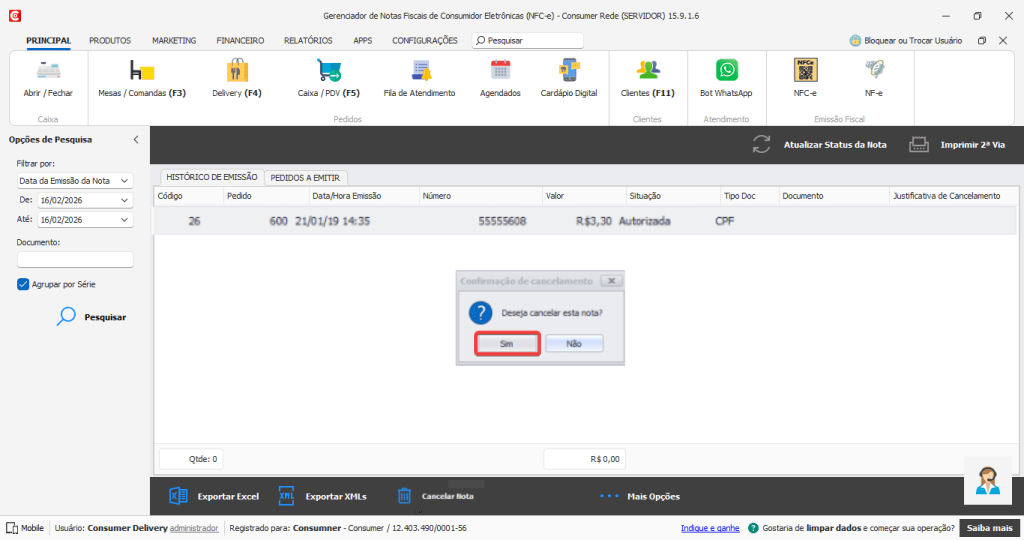Collapse the Opções de Pesquisa panel
The image size is (1024, 540).
click(136, 140)
